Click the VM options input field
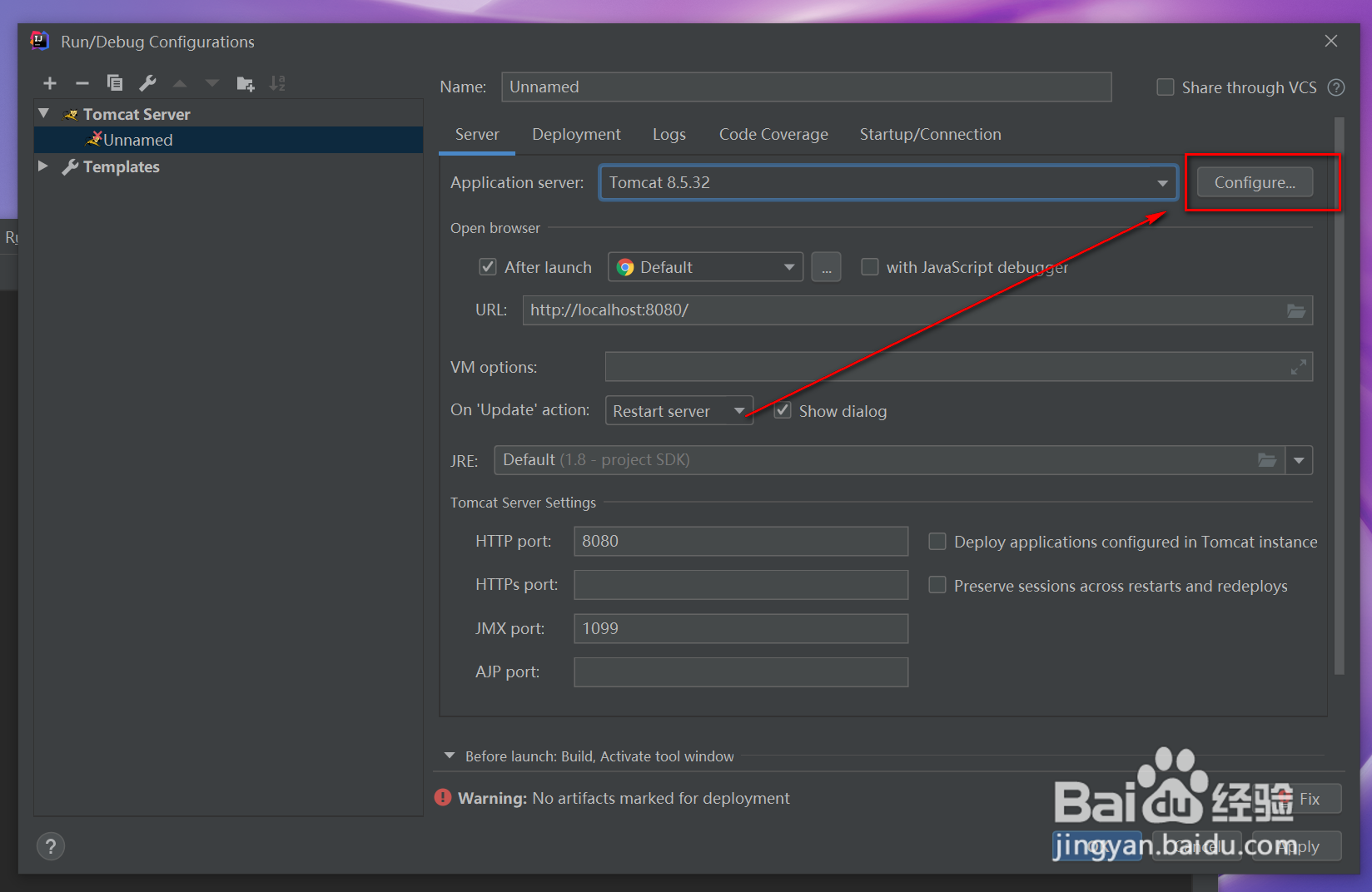1372x892 pixels. (x=958, y=367)
